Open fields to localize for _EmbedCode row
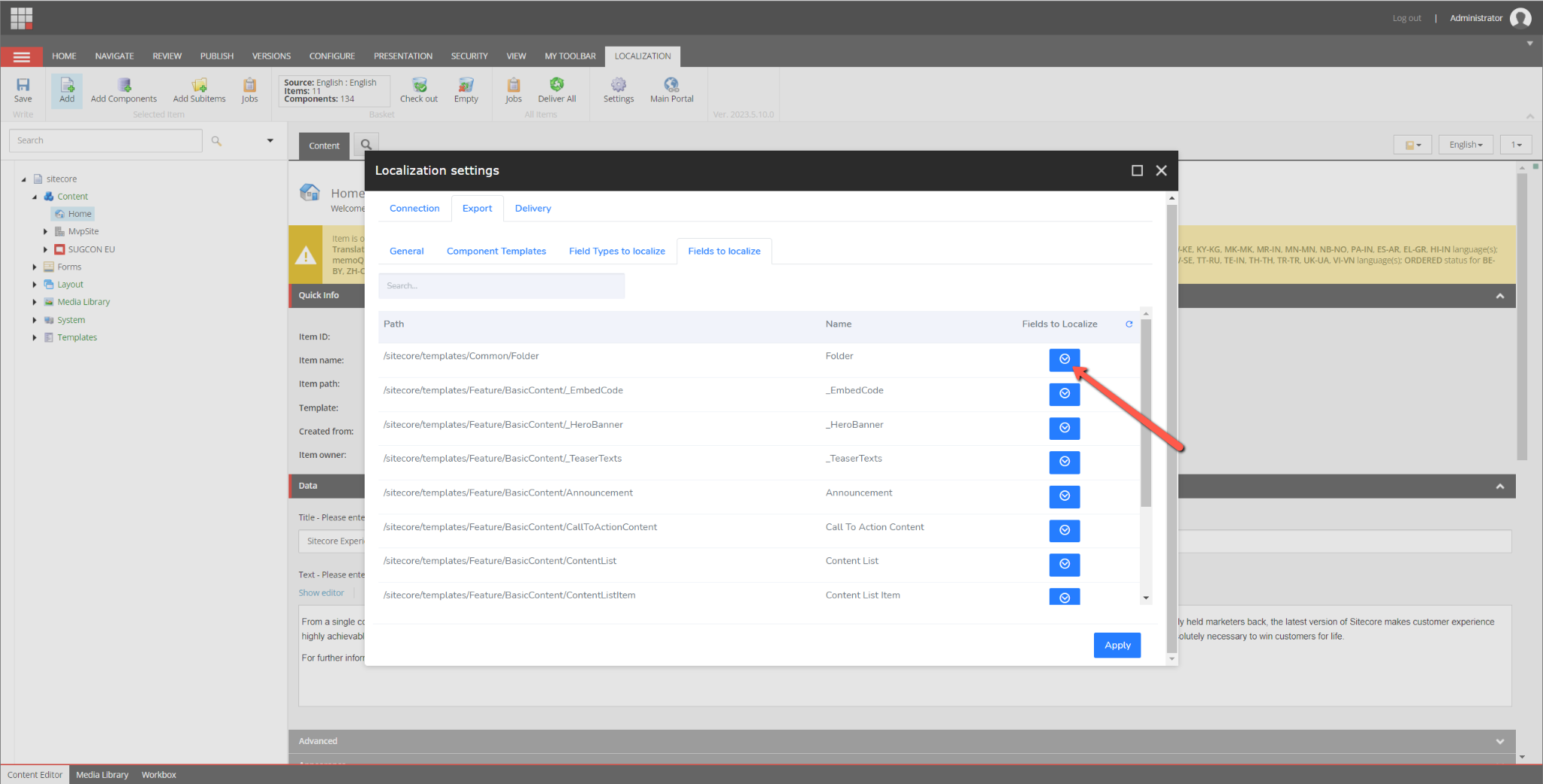Screen dimensions: 1543x784 coord(1064,394)
